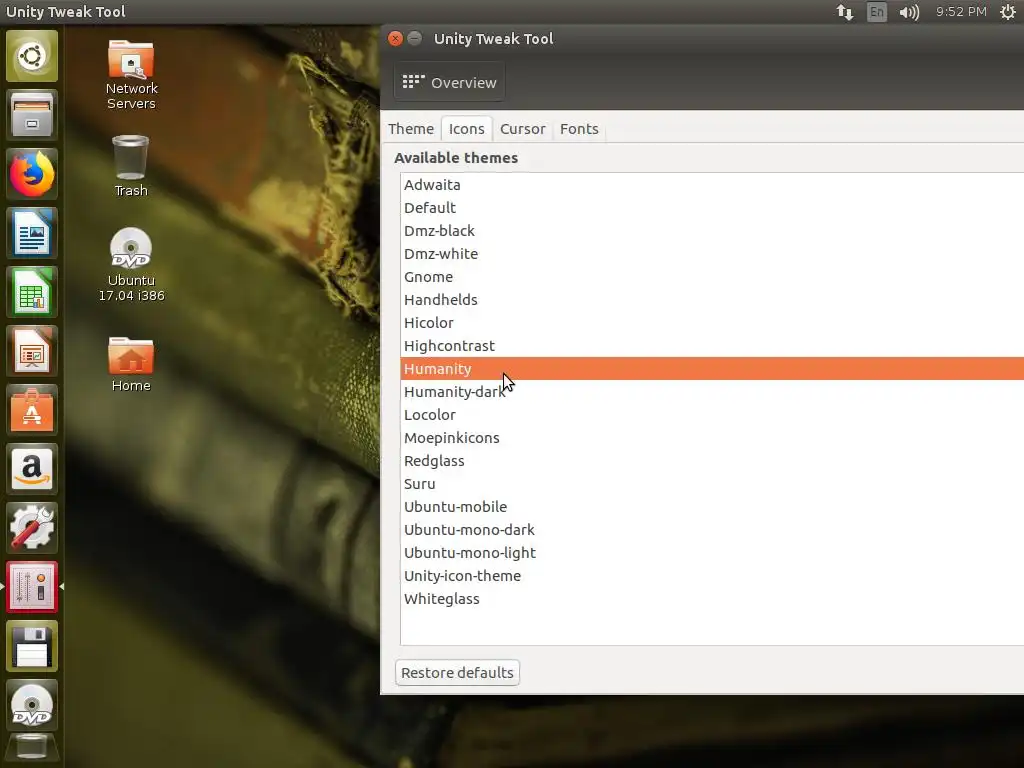Select the Hicolor icon theme

click(x=712, y=323)
